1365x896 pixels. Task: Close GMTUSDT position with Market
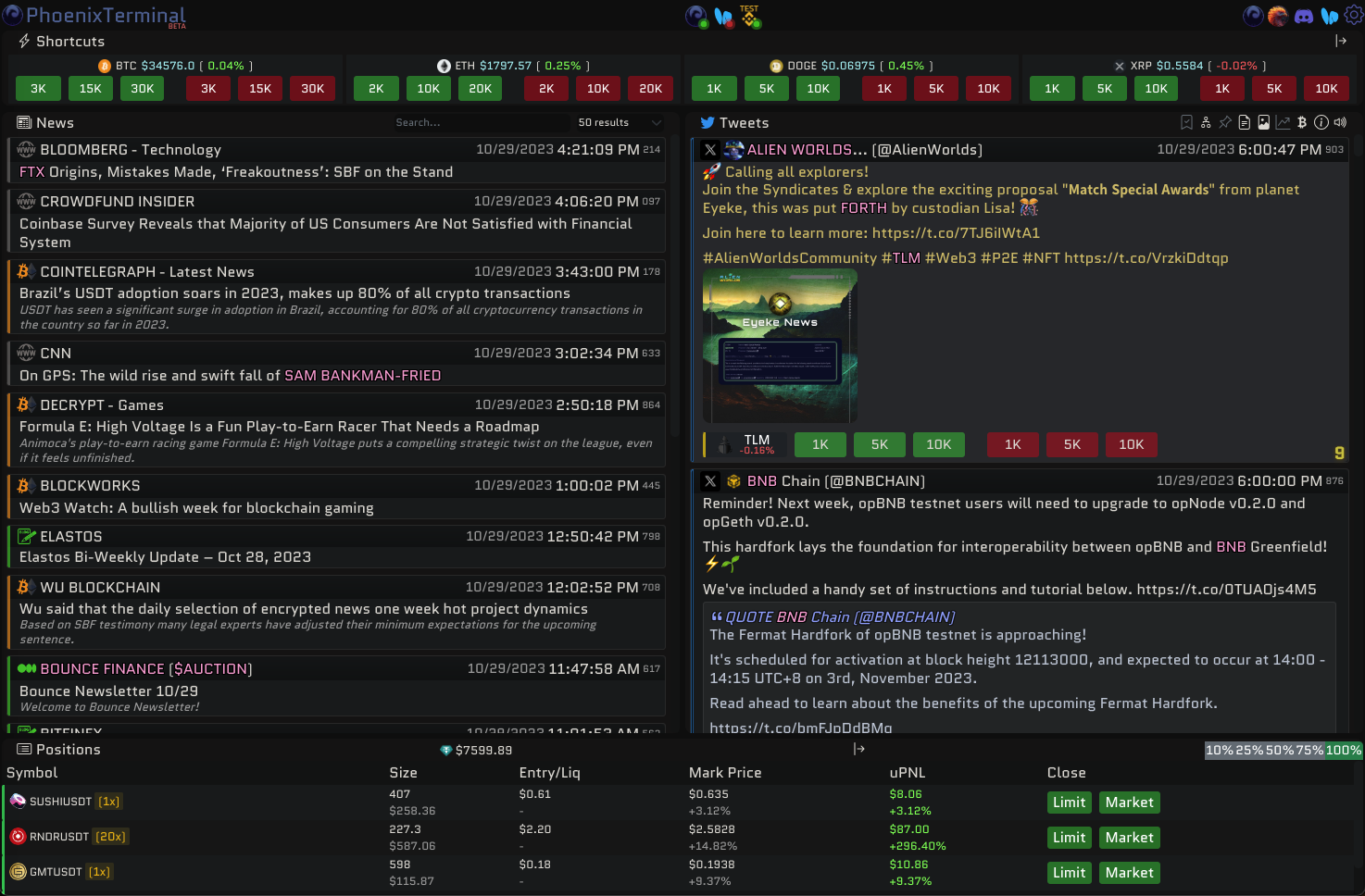(1130, 873)
